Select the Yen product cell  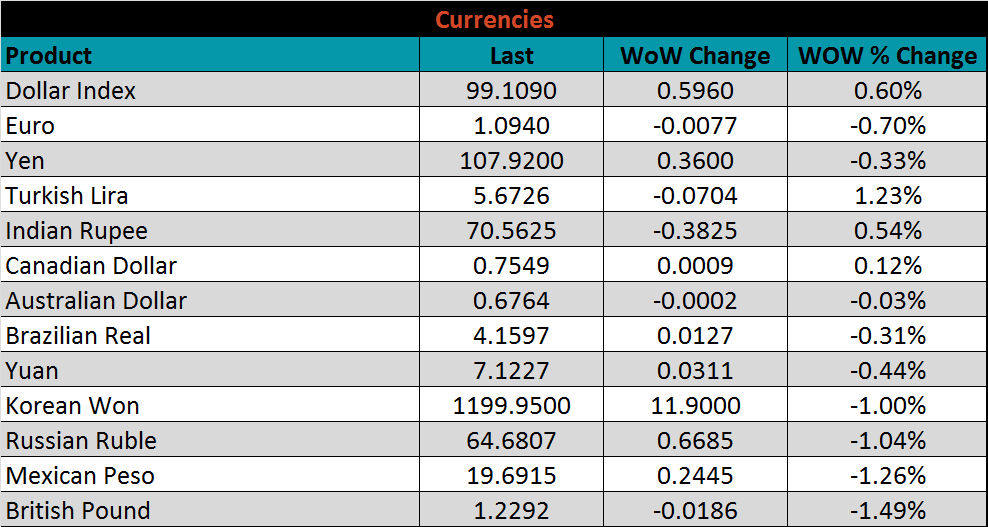click(25, 161)
